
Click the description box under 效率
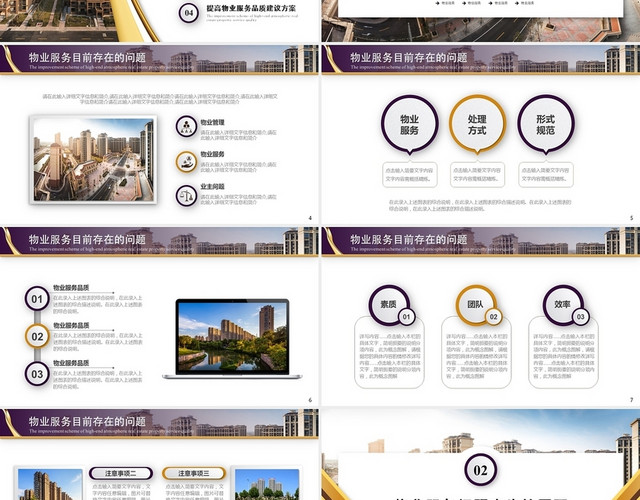tap(563, 353)
